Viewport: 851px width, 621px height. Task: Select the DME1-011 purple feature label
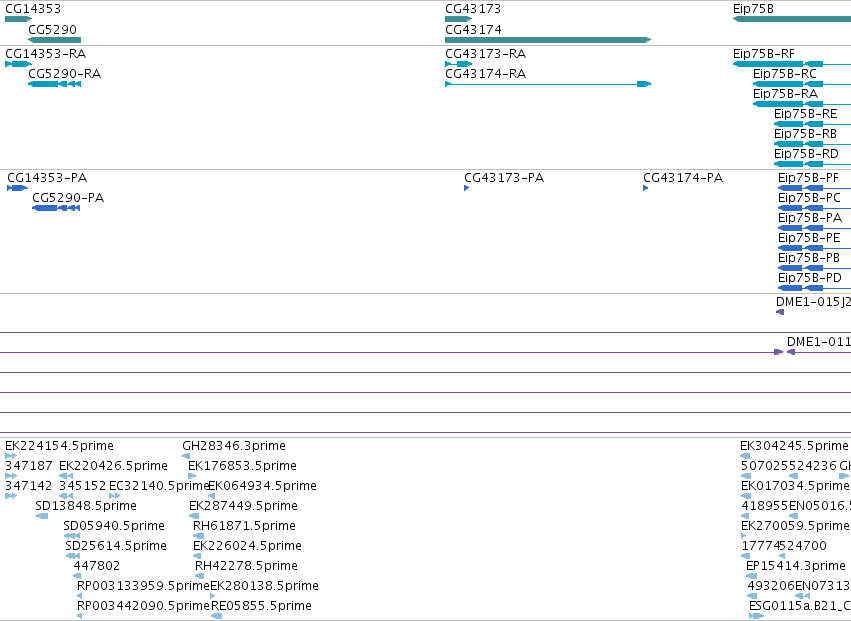[x=818, y=342]
